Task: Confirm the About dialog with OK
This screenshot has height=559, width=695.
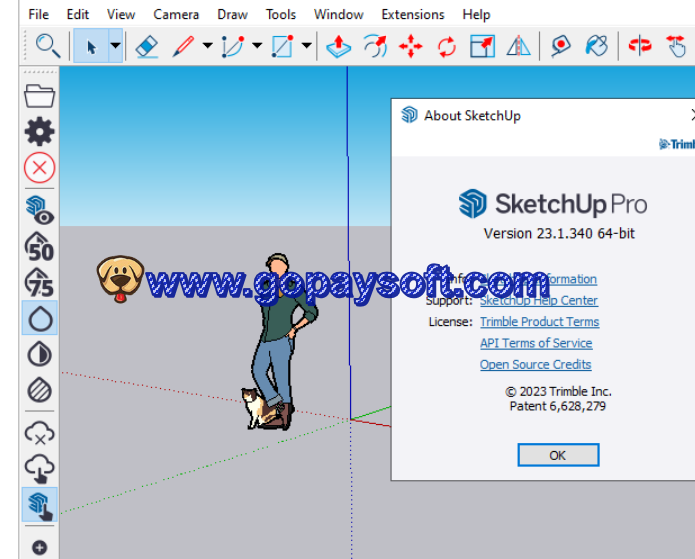Action: click(x=558, y=455)
